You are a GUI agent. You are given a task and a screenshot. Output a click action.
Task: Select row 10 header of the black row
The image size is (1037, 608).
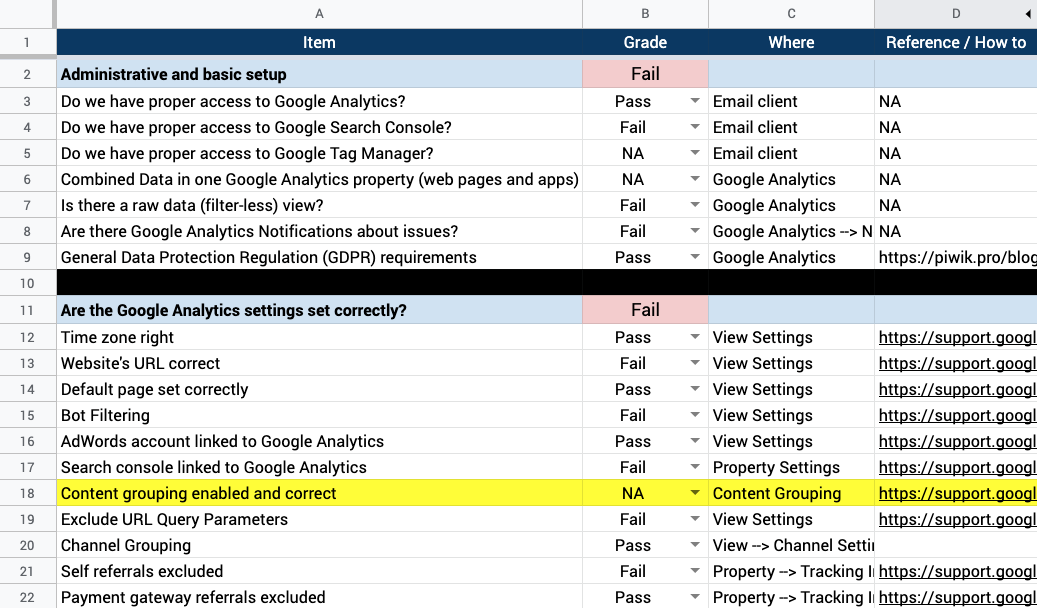27,284
